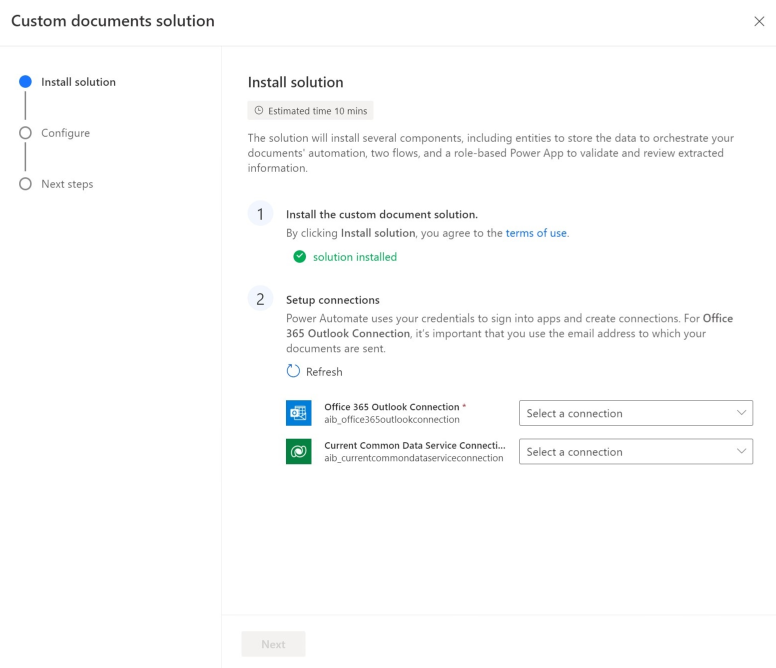Expand the Outlook connection dropdown chevron arrow
The height and width of the screenshot is (668, 776).
pos(741,413)
